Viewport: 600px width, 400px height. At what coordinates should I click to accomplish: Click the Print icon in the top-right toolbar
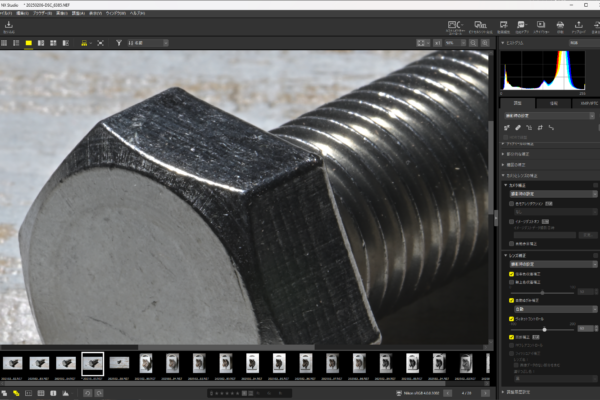point(560,26)
